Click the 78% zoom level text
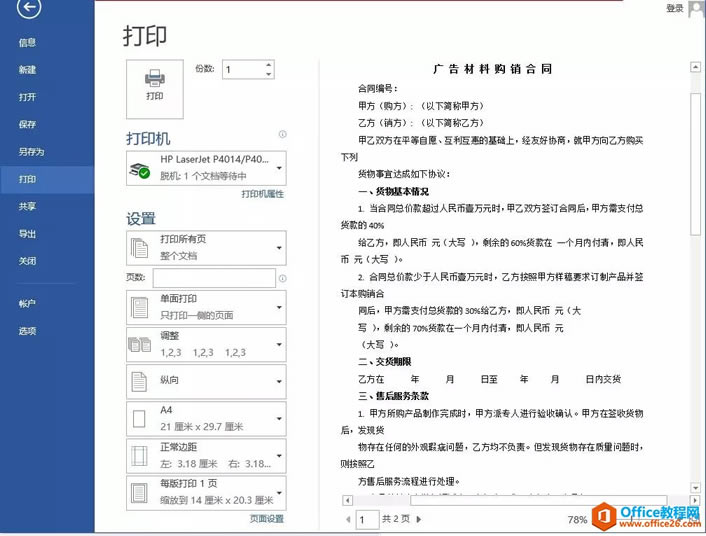The height and width of the screenshot is (536, 706). coord(577,520)
